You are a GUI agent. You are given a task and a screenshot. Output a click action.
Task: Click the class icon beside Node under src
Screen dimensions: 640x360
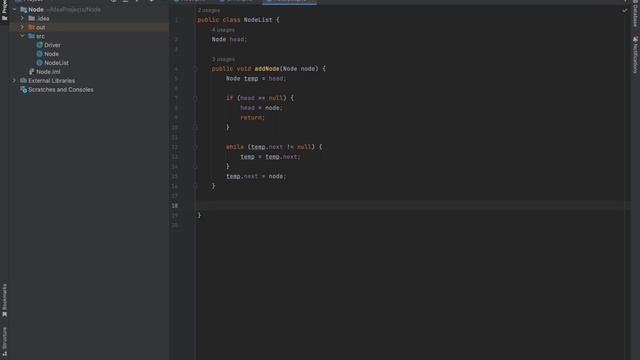click(x=40, y=54)
